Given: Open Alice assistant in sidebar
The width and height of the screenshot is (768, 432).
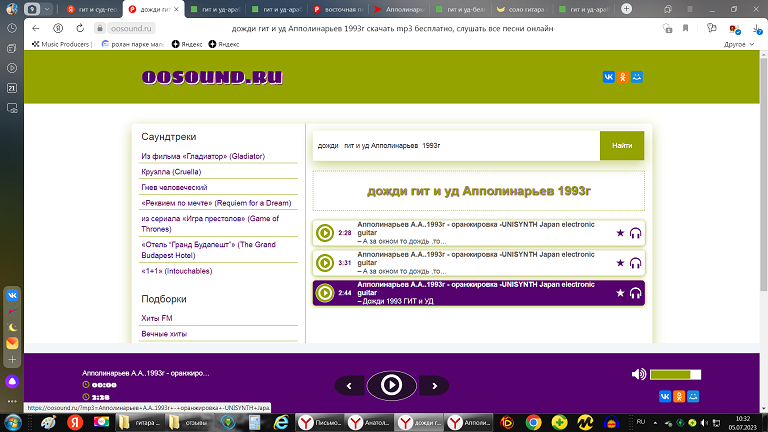Looking at the screenshot, I should 12,381.
